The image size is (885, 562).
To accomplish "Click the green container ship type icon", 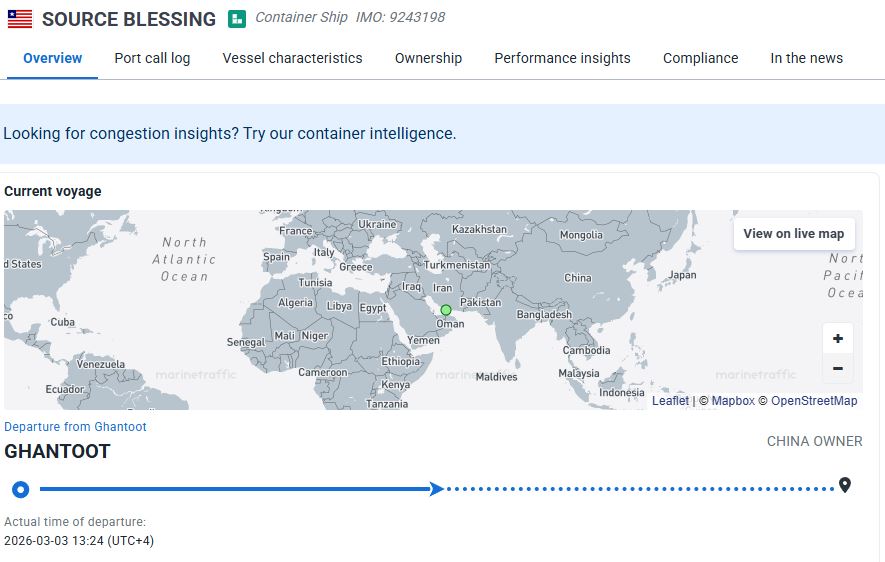I will coord(237,19).
